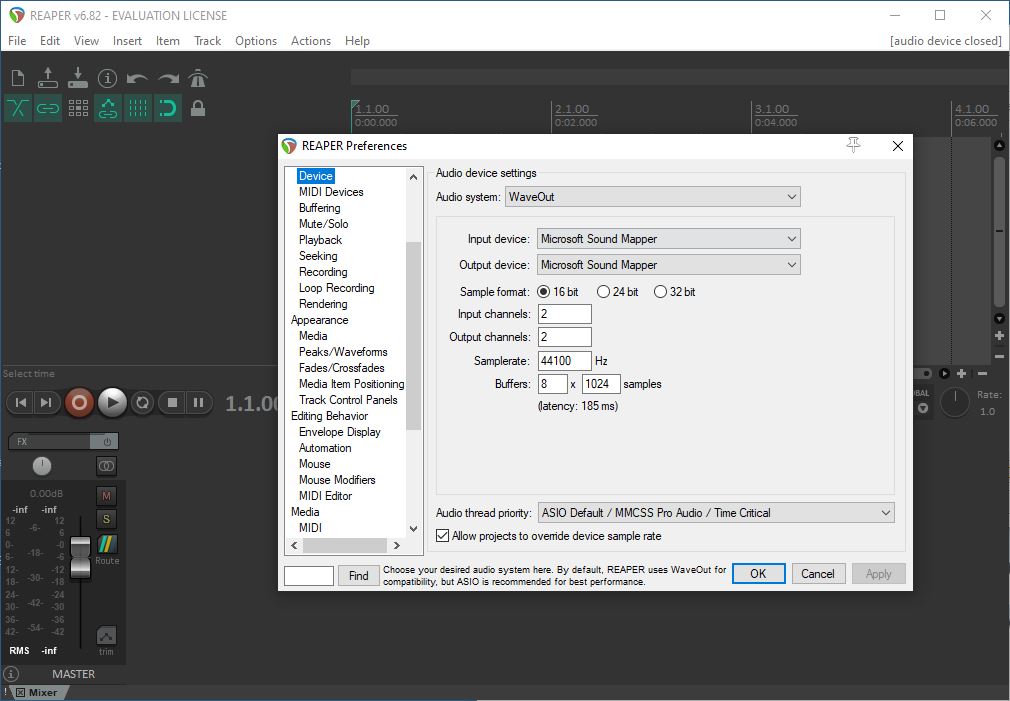Click the info icon beside the MASTER label

[x=11, y=674]
